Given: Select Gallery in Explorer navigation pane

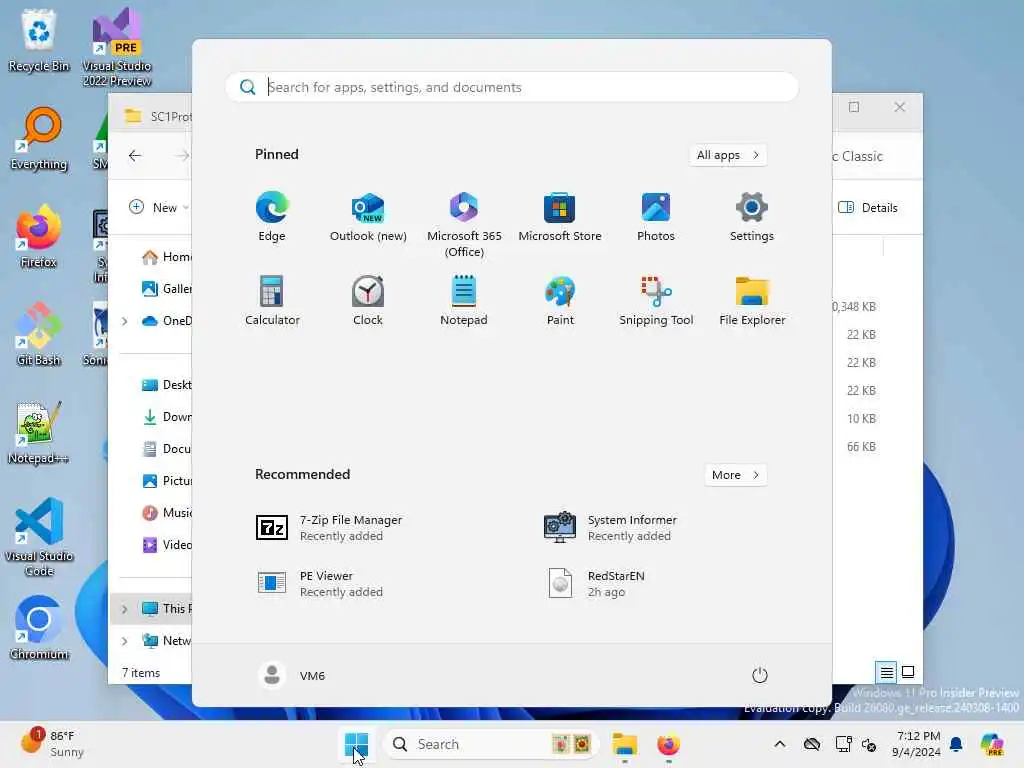Looking at the screenshot, I should click(166, 289).
